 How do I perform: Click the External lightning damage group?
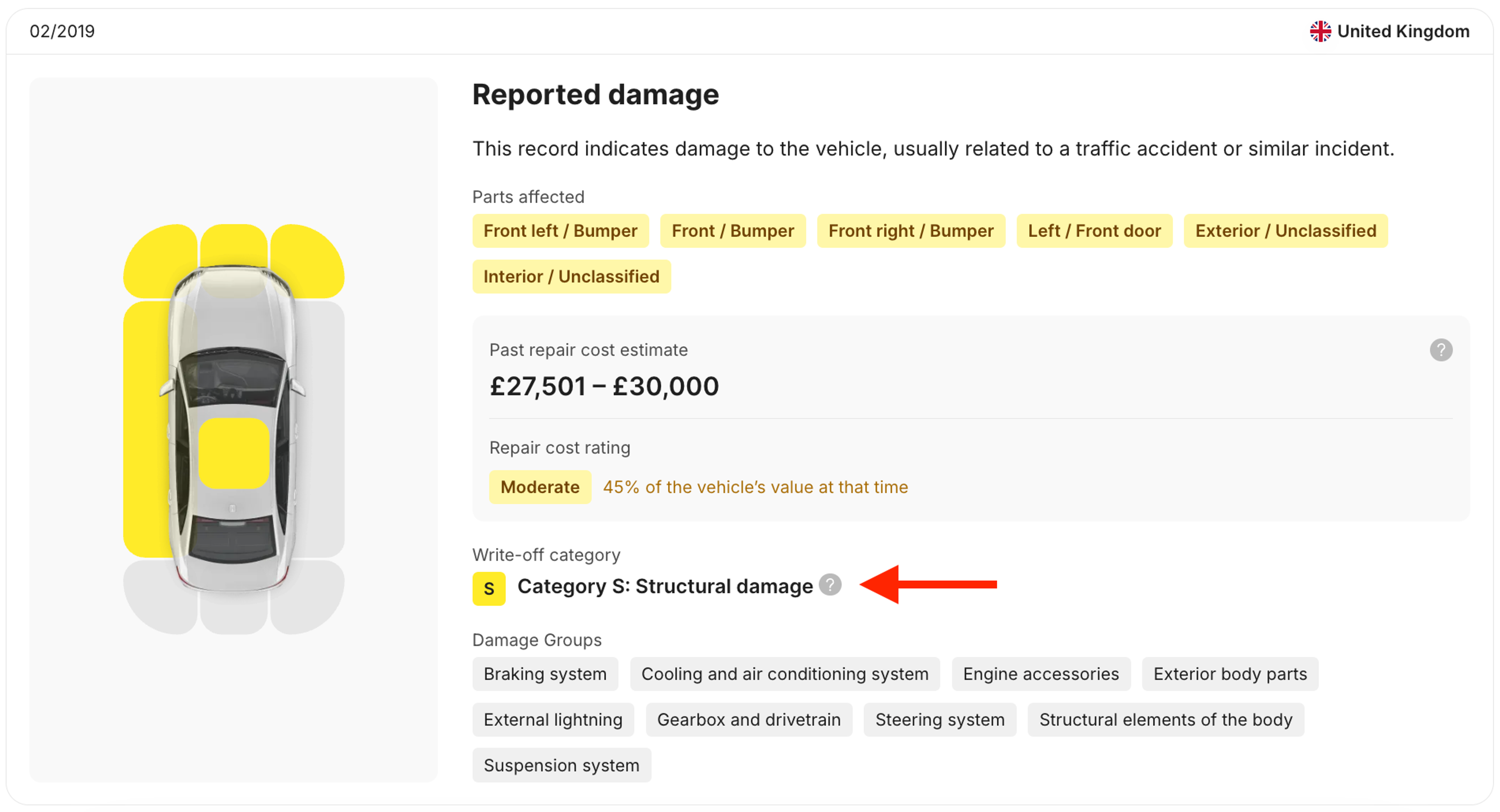[553, 719]
